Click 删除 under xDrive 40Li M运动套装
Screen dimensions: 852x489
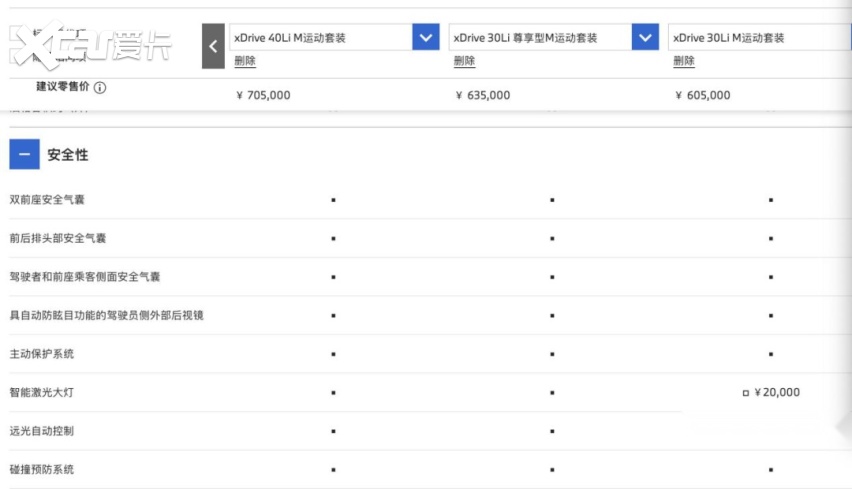pos(245,61)
